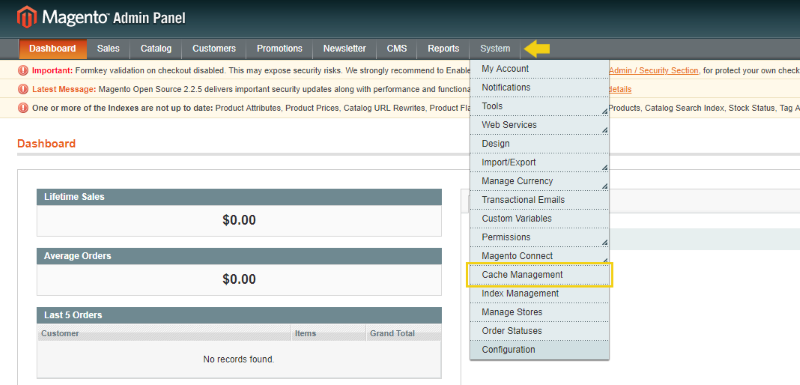Expand the Web Services submenu arrow
This screenshot has width=800, height=385.
(x=605, y=130)
